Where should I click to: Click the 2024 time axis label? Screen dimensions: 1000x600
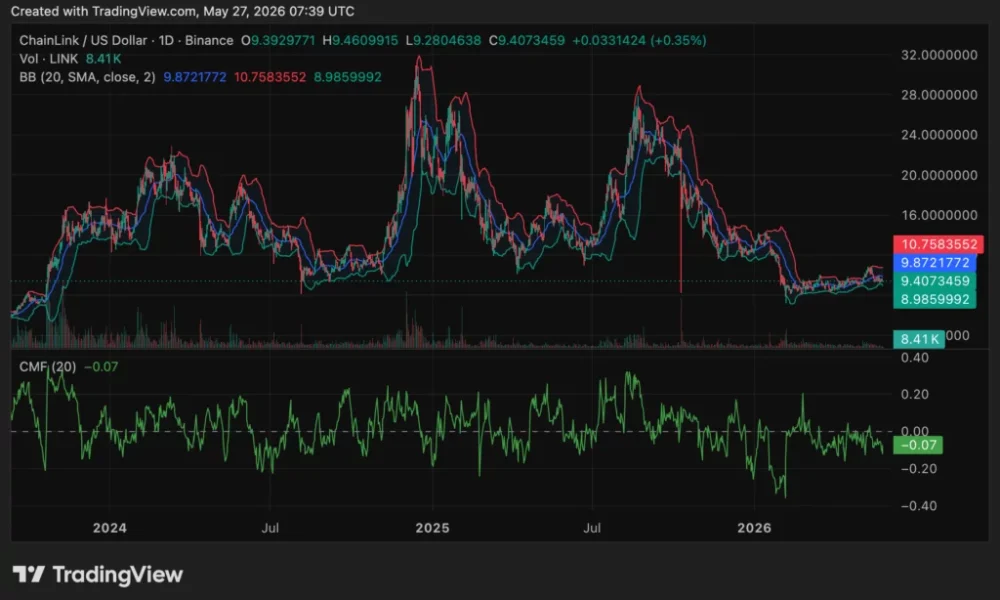coord(110,528)
